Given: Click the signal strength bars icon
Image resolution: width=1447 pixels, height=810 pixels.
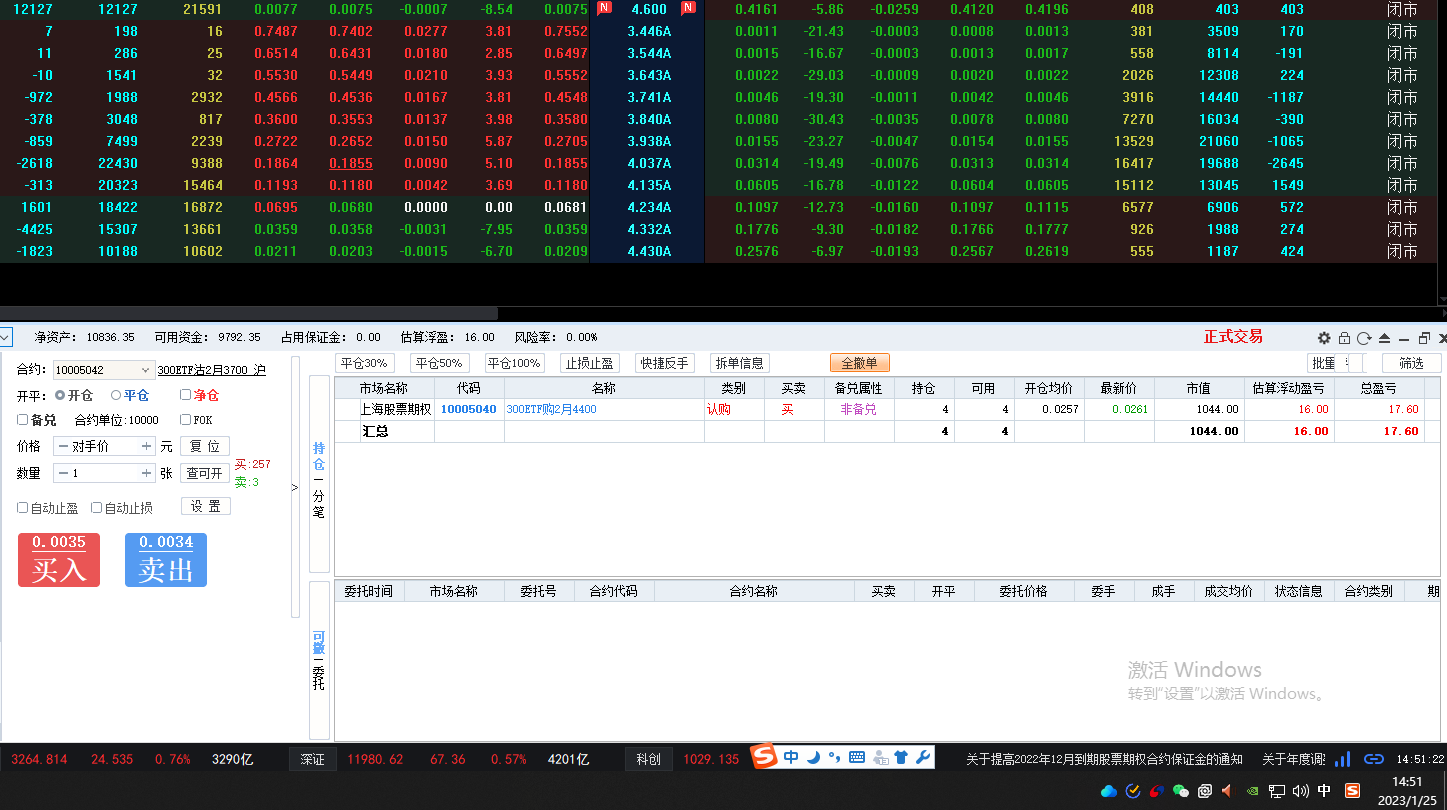Looking at the screenshot, I should pyautogui.click(x=1343, y=759).
